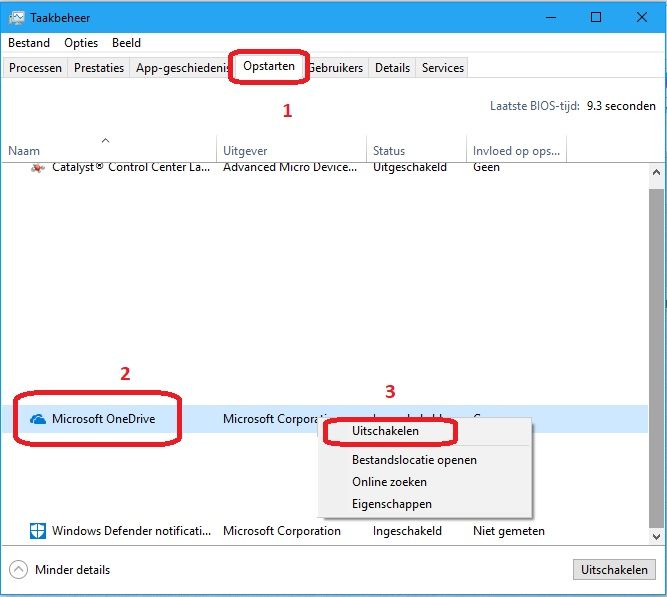Click the Windows Defender shield icon
Viewport: 667px width, 597px height.
(x=38, y=531)
